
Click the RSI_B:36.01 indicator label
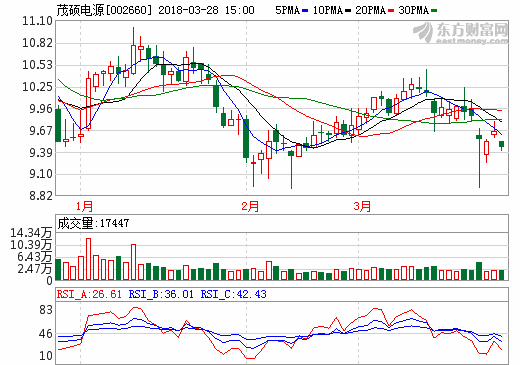click(x=161, y=294)
